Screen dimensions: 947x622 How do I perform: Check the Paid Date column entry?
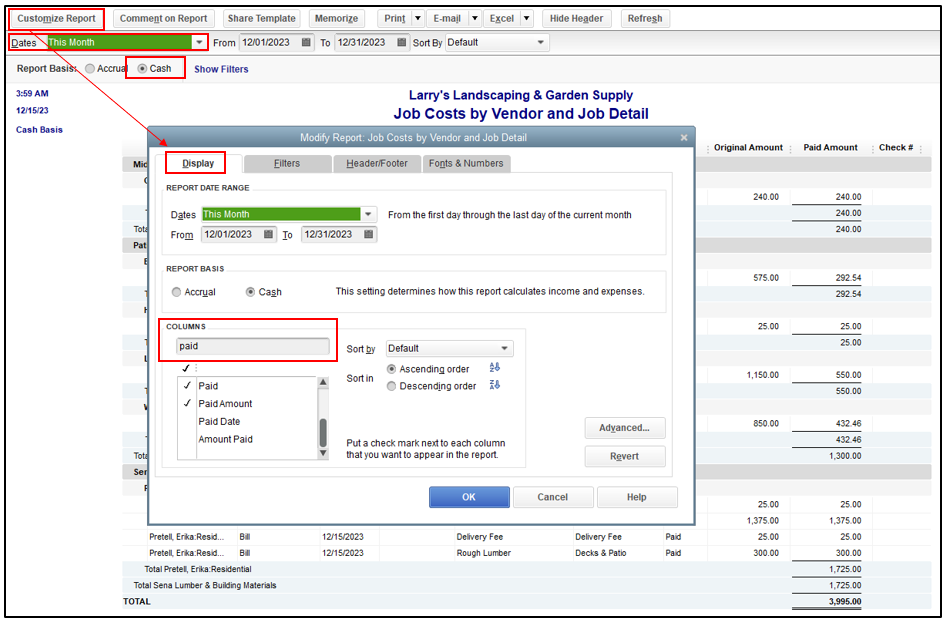coord(187,422)
